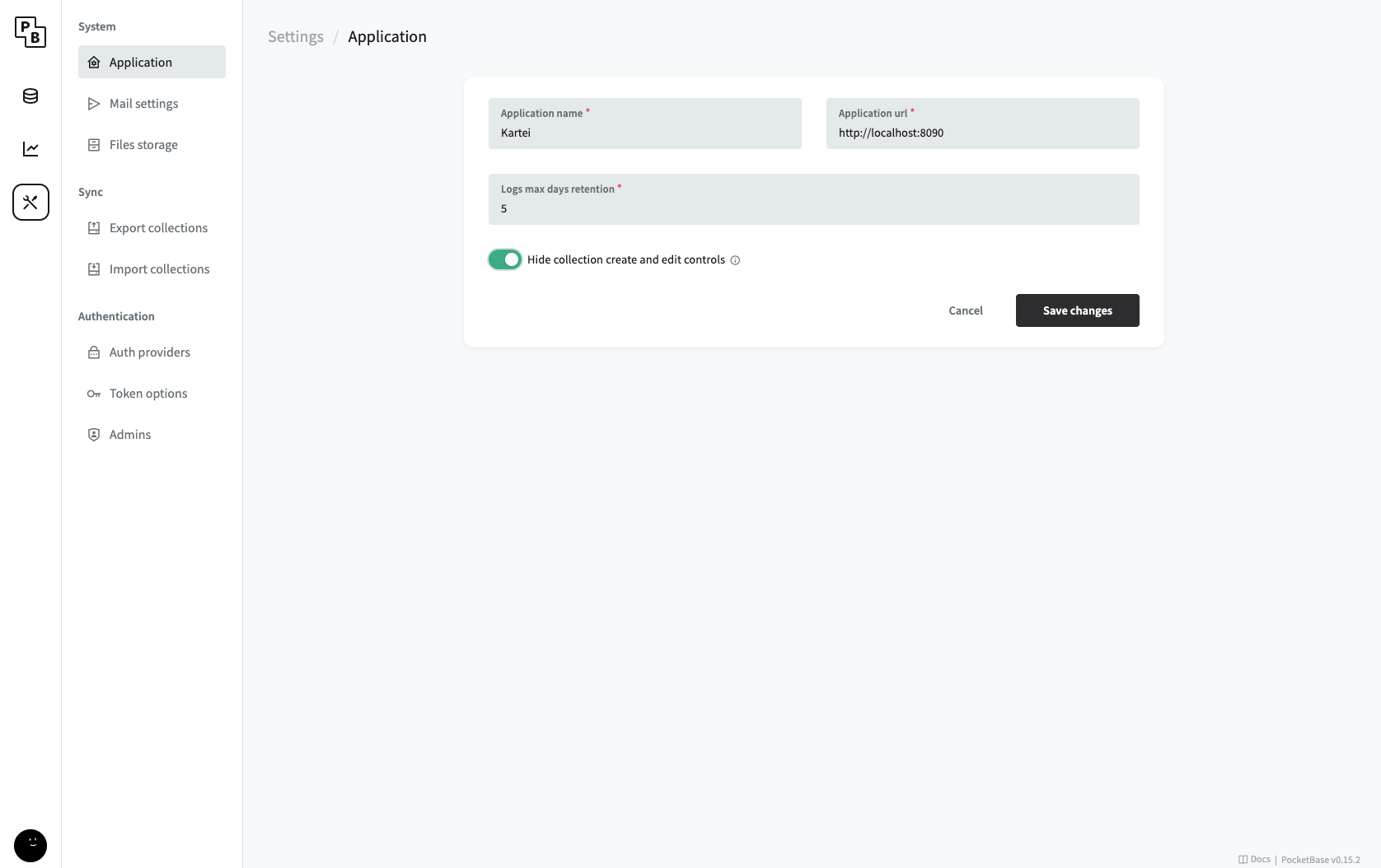Image resolution: width=1381 pixels, height=868 pixels.
Task: Click the Token options key icon
Action: pyautogui.click(x=94, y=394)
